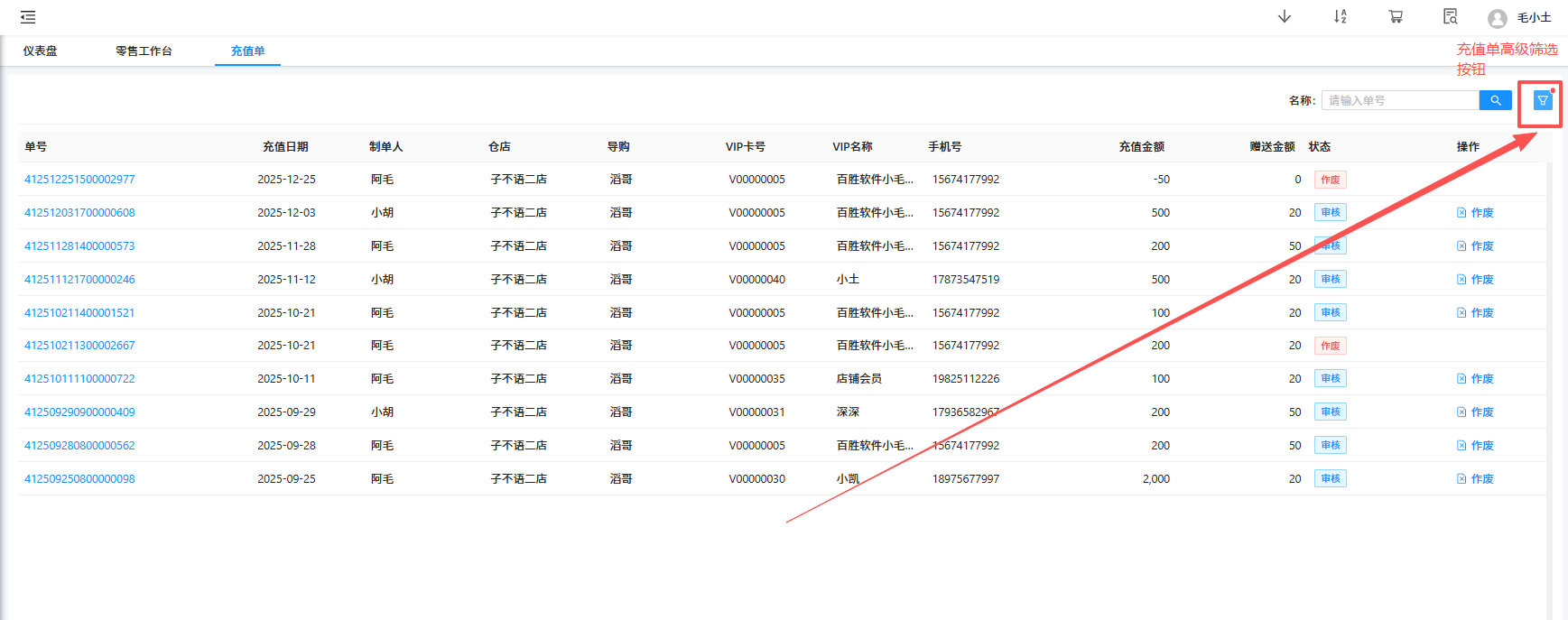
Task: Click the VIP卡号 column header
Action: pyautogui.click(x=746, y=146)
